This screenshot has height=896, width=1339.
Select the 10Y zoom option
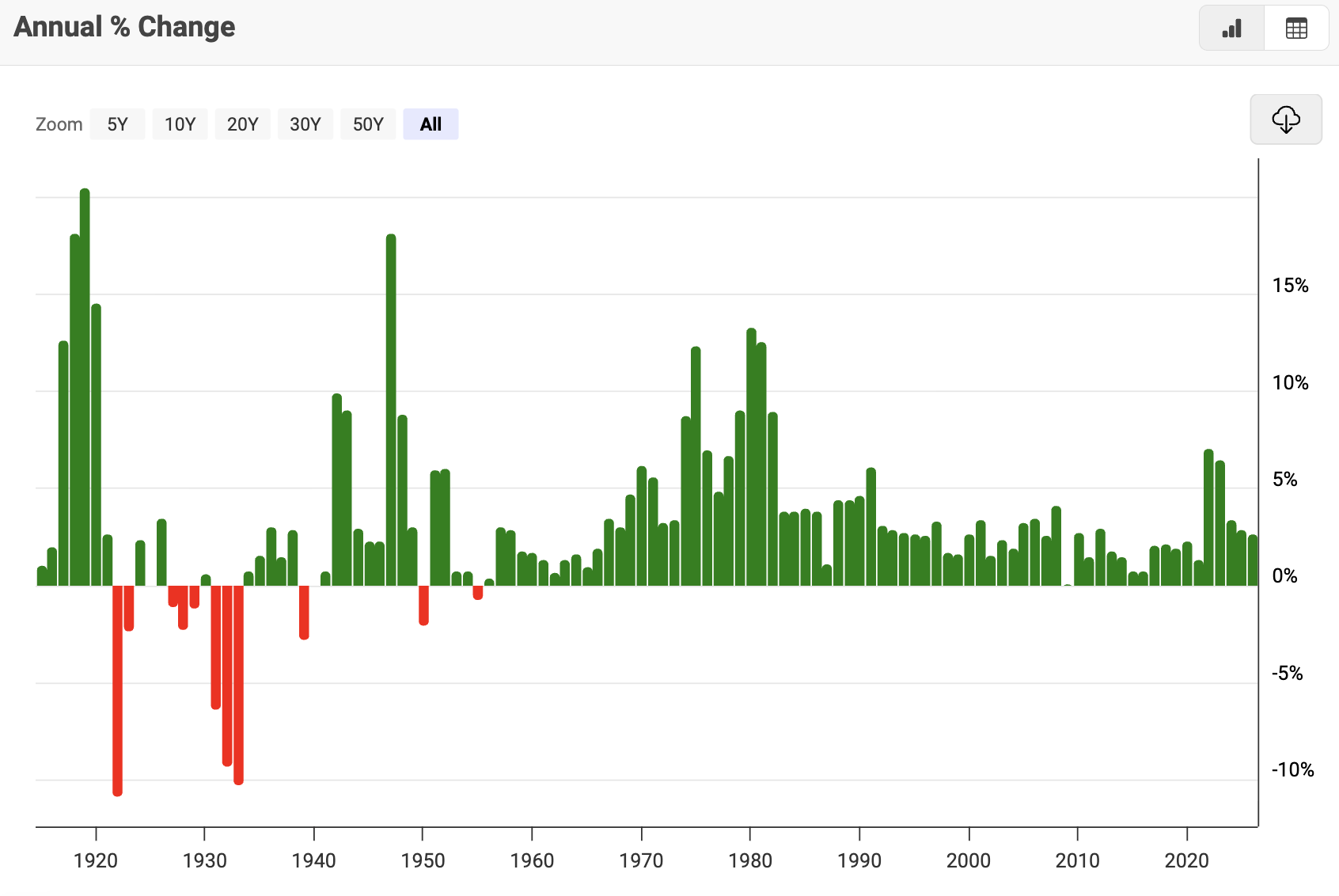coord(180,123)
